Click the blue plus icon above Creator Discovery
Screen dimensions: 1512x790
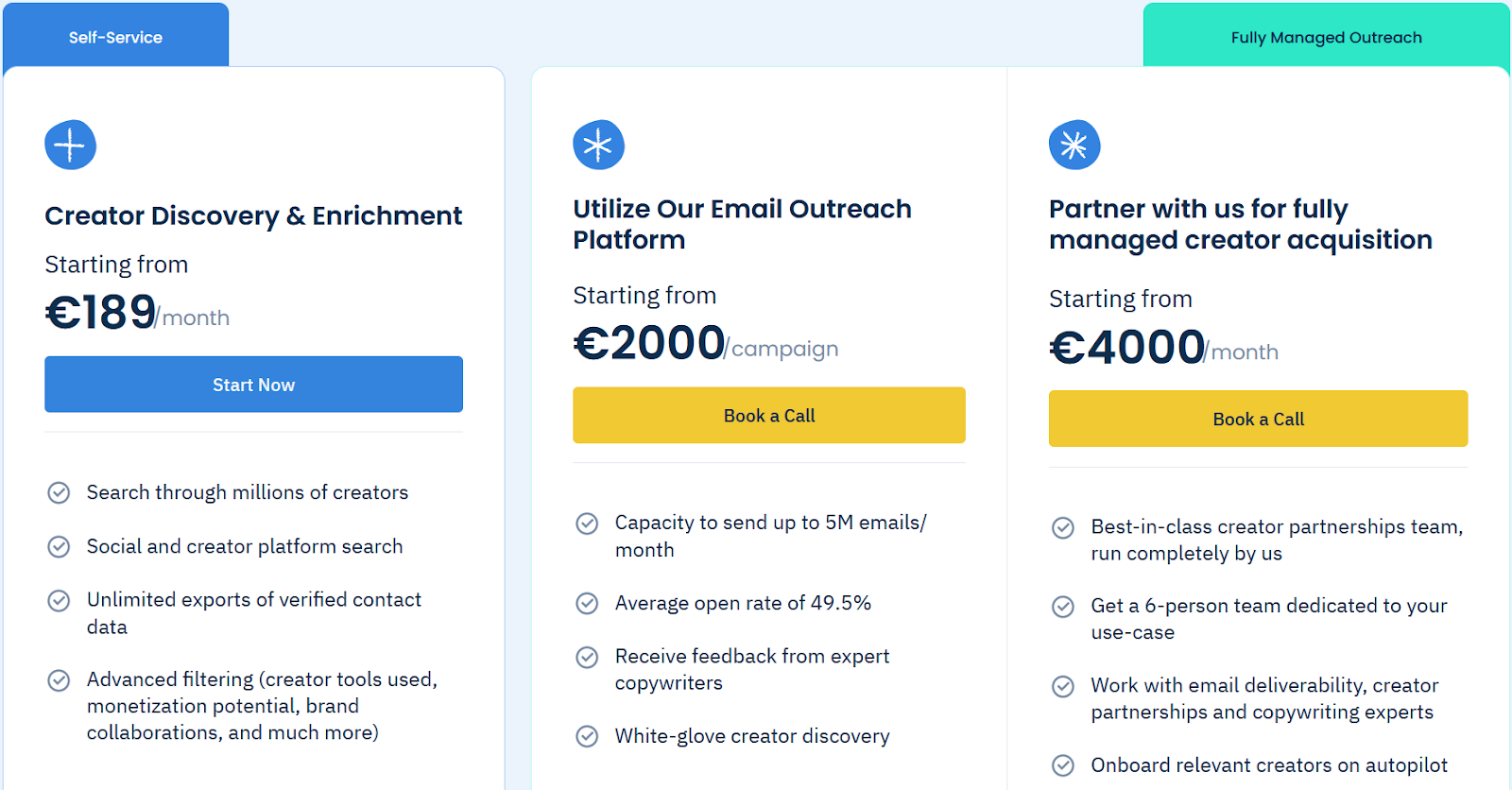(70, 145)
